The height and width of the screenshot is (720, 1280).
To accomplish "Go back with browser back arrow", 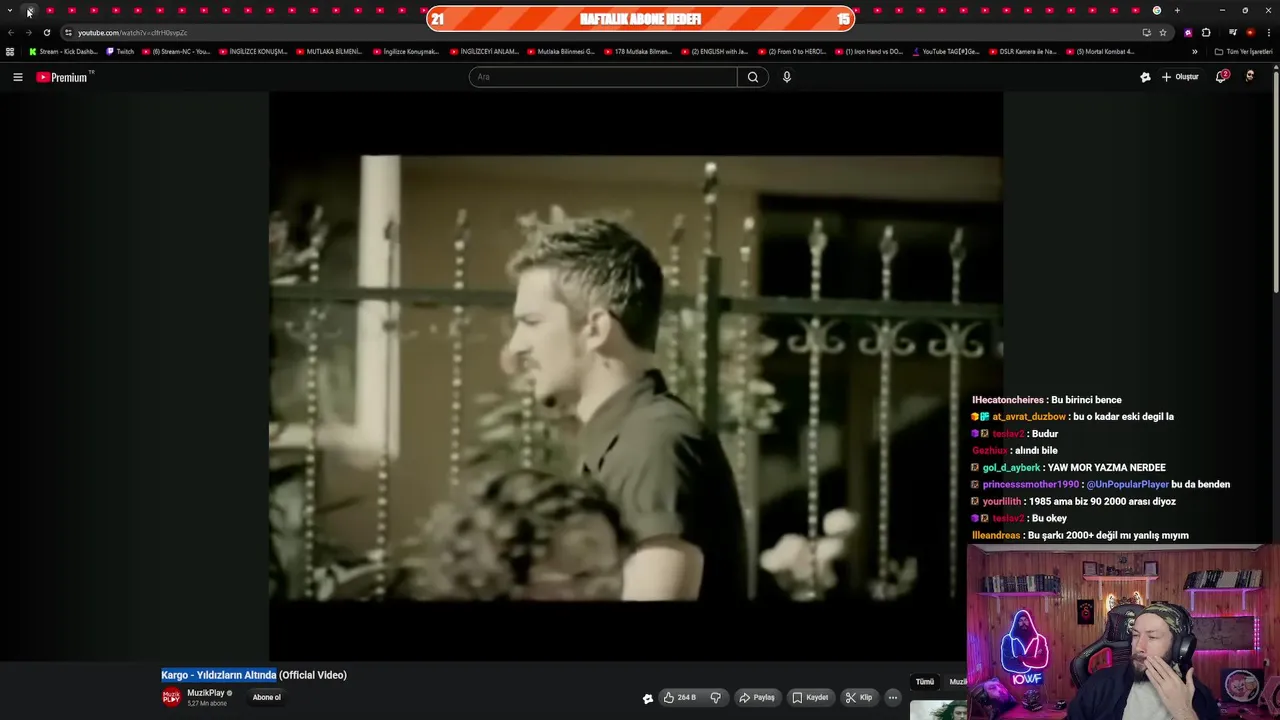I will click(x=10, y=32).
